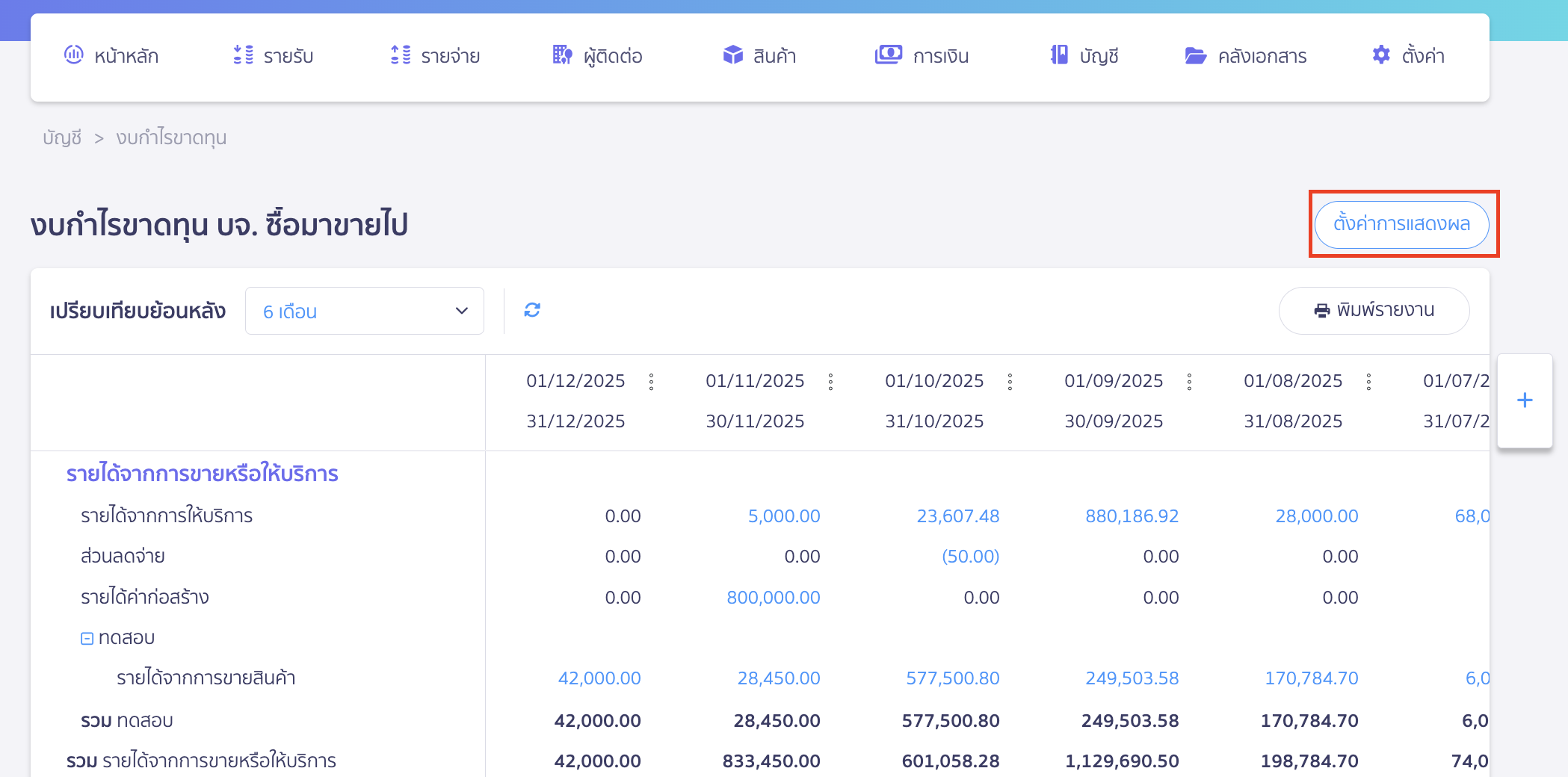Click the ตั้งค่าการแสดงผล display settings button
Image resolution: width=1568 pixels, height=777 pixels.
(1404, 224)
